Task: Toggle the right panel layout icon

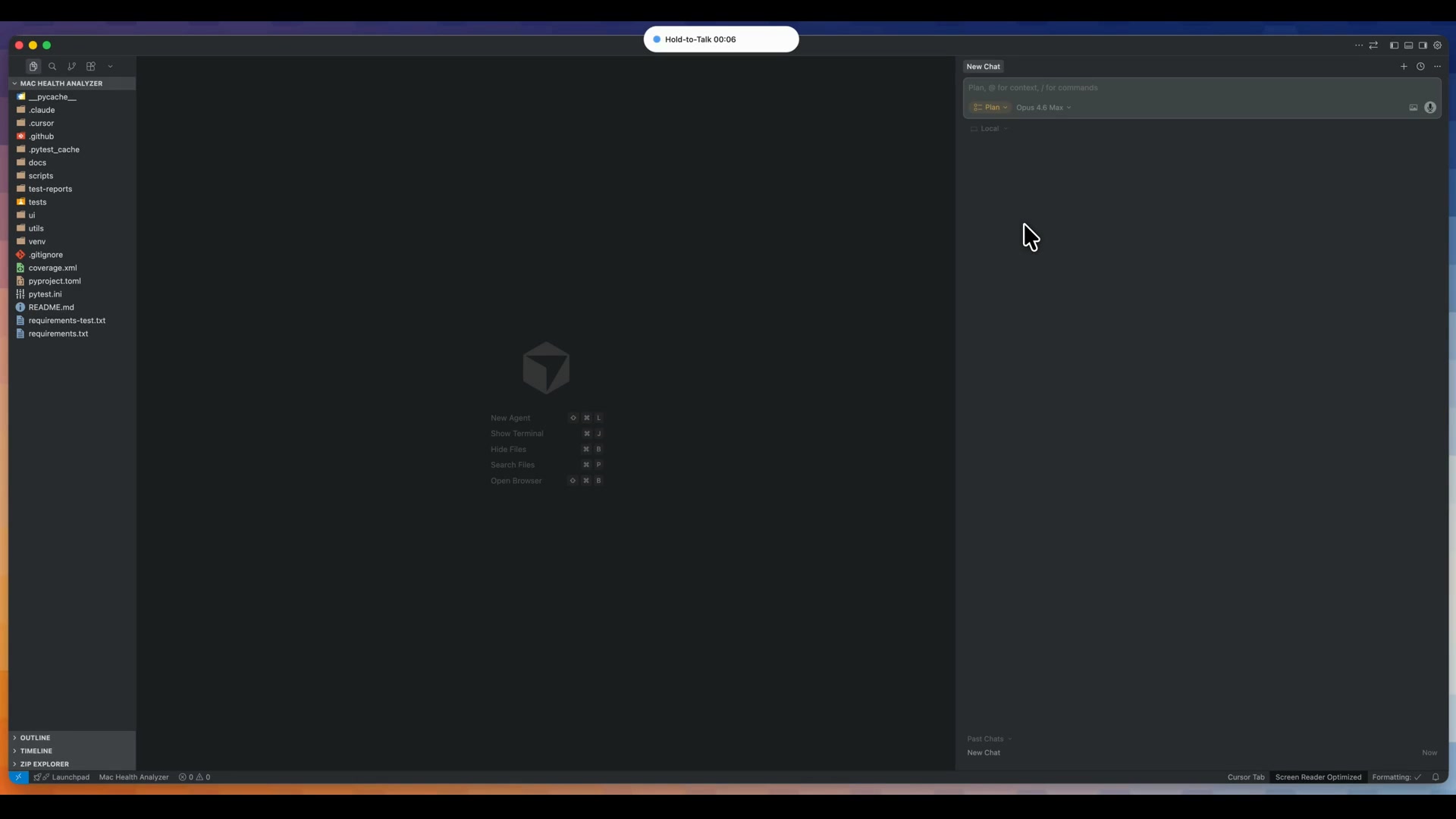Action: (x=1423, y=45)
